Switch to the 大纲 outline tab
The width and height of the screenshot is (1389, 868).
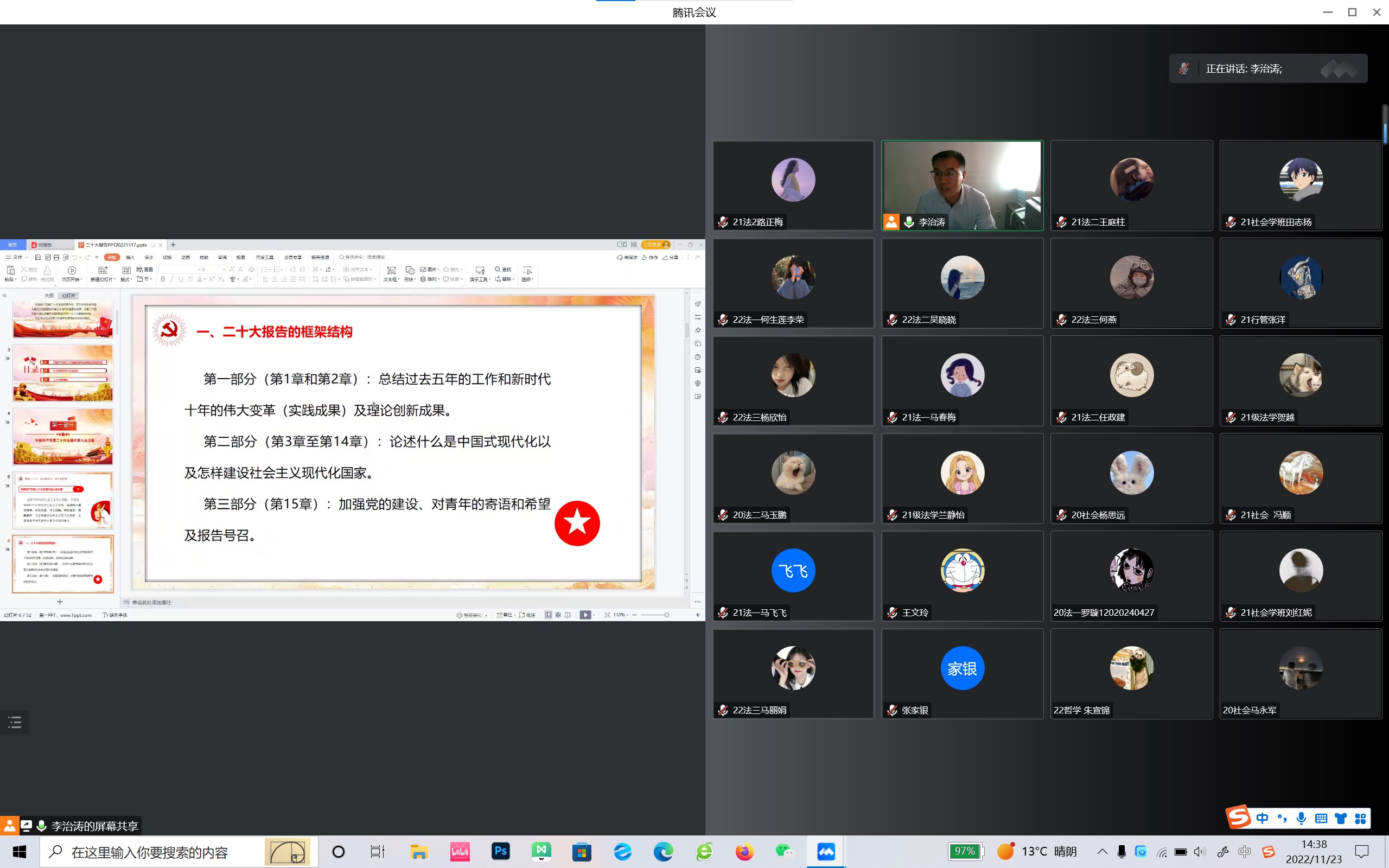49,296
